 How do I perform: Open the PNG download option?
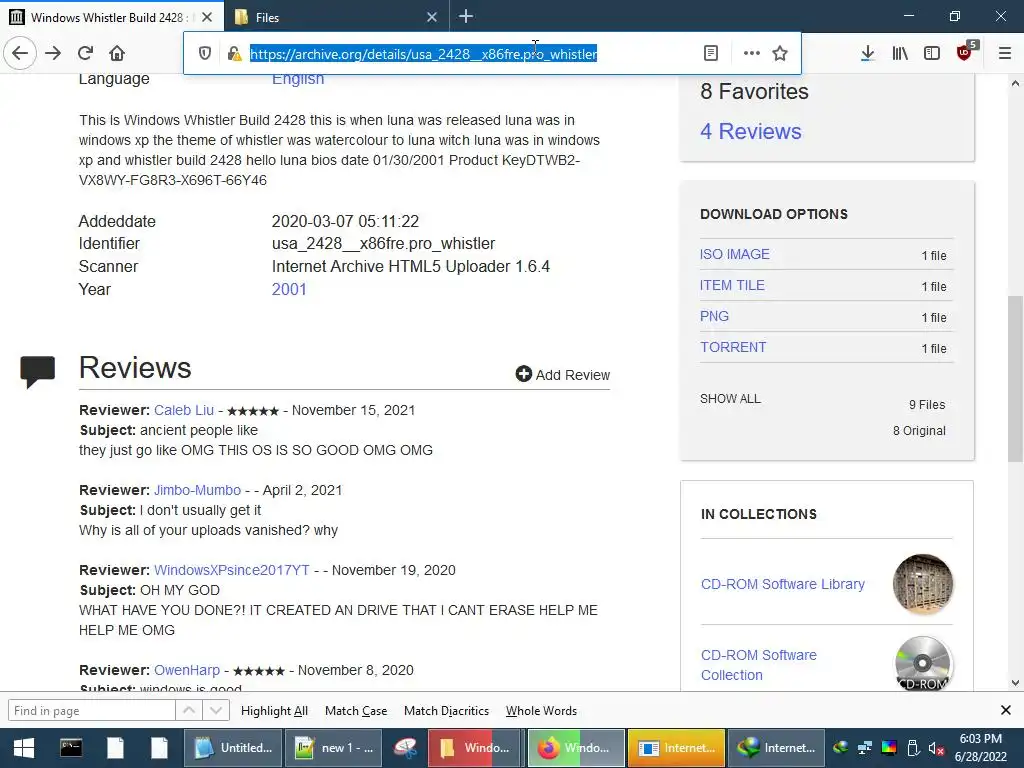point(714,316)
